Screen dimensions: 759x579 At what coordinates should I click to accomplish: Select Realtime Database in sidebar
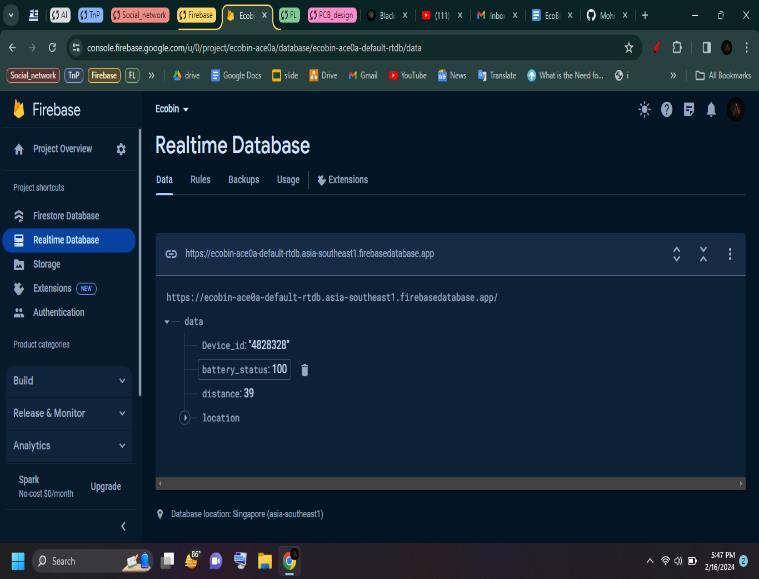69,240
